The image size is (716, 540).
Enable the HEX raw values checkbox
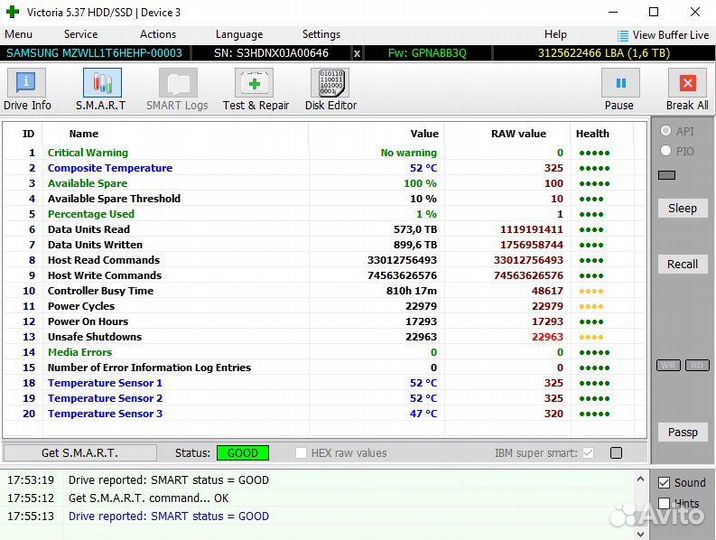[x=301, y=453]
